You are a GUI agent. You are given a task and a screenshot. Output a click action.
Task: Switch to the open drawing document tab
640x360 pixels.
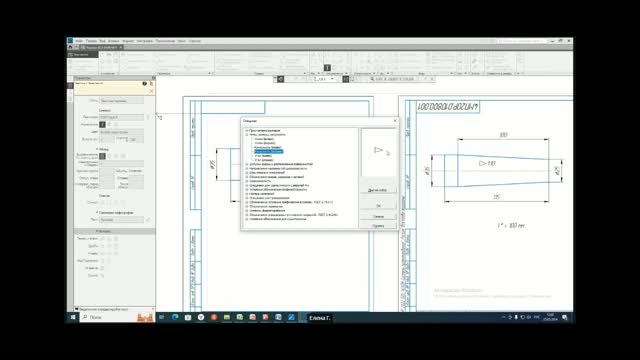pos(100,47)
